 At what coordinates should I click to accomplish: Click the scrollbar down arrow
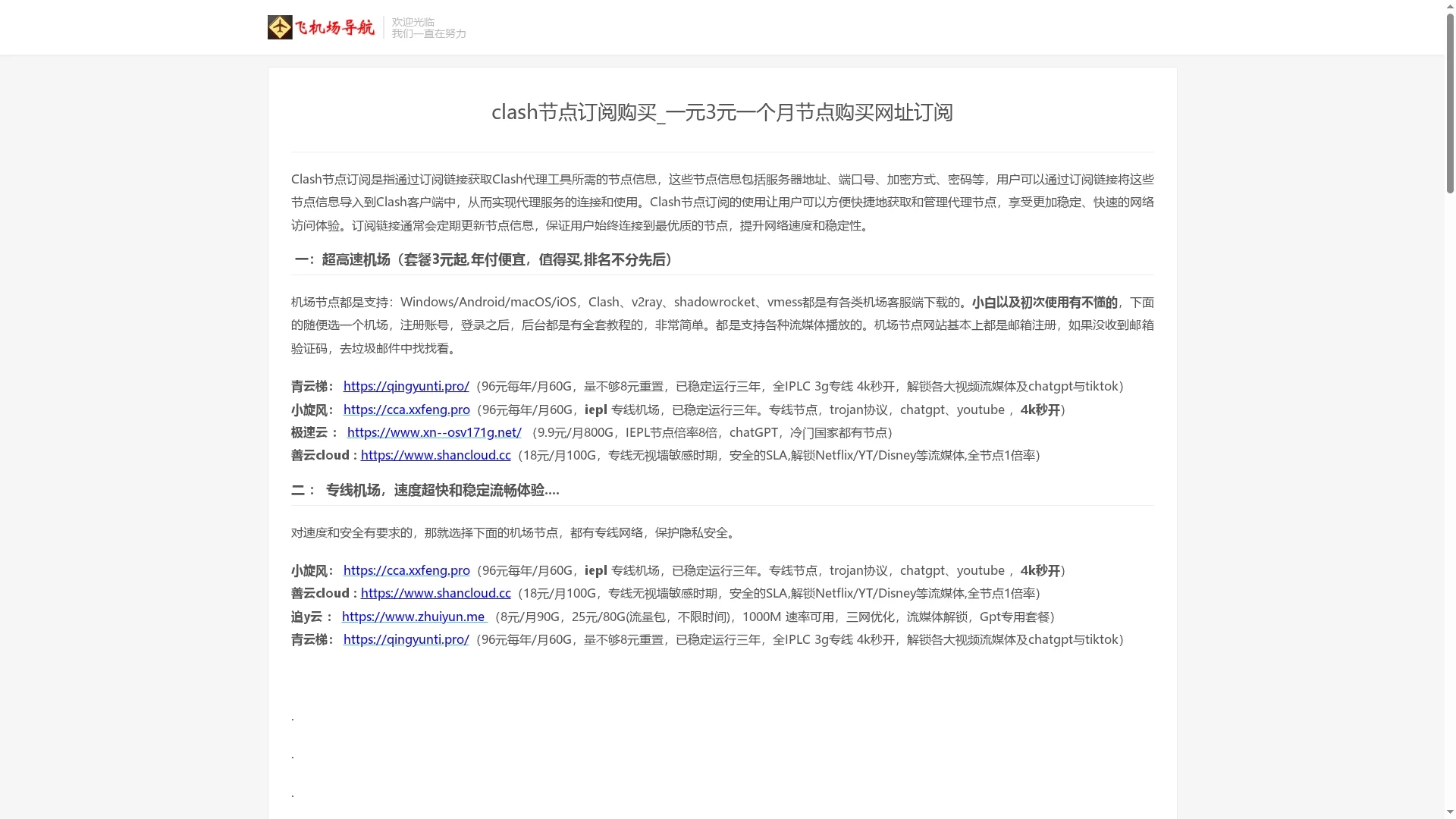(x=1450, y=813)
